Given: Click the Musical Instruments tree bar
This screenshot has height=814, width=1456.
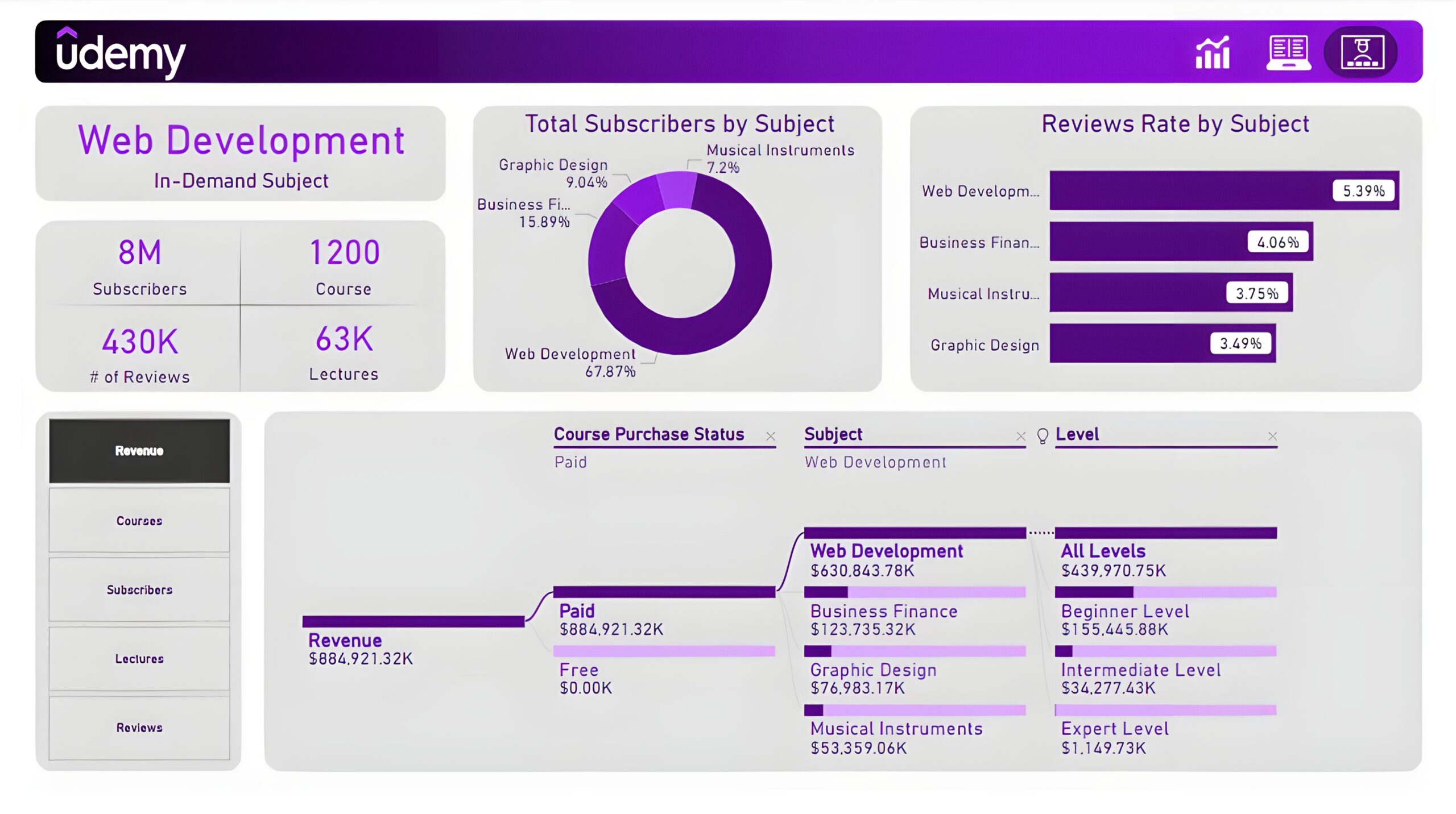Looking at the screenshot, I should [x=914, y=711].
